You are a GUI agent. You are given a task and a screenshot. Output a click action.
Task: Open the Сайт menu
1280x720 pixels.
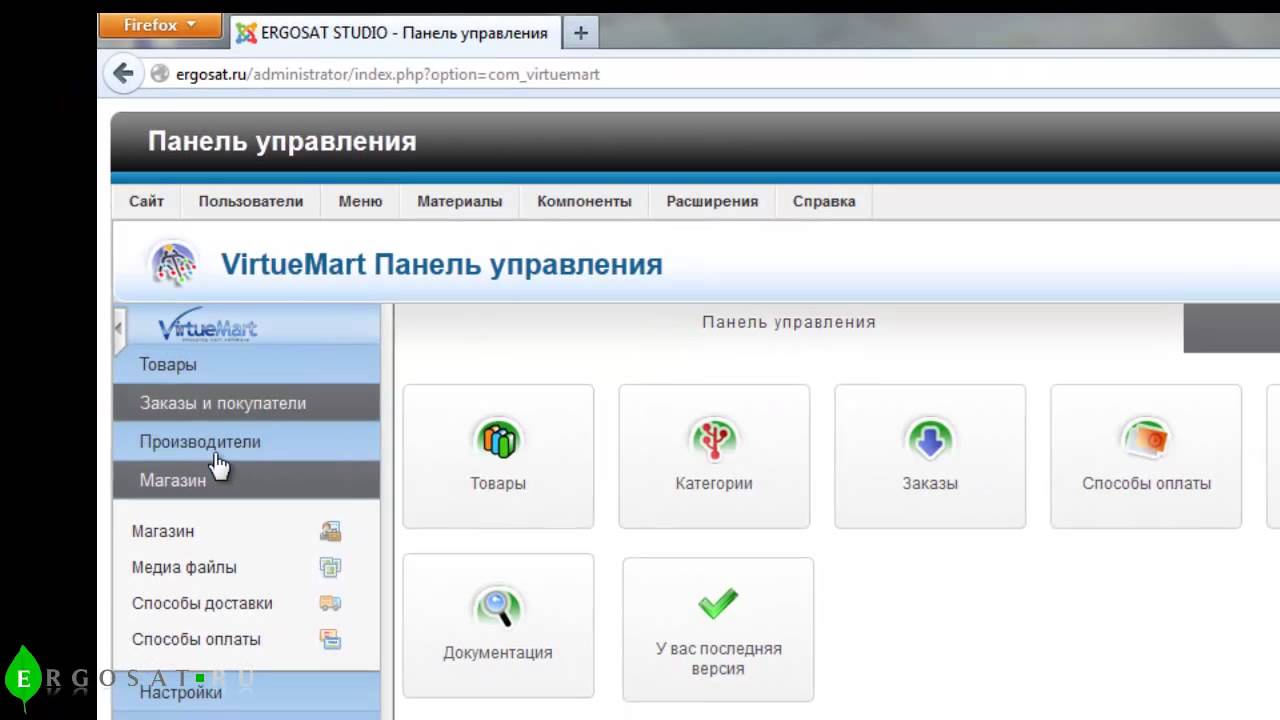[146, 201]
